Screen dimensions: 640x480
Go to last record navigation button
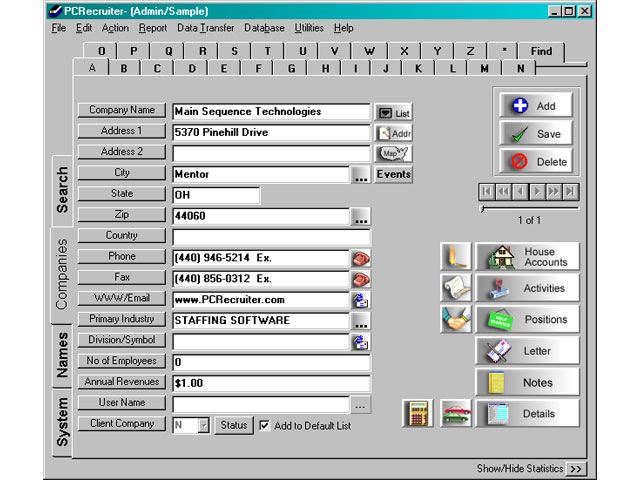(x=570, y=191)
